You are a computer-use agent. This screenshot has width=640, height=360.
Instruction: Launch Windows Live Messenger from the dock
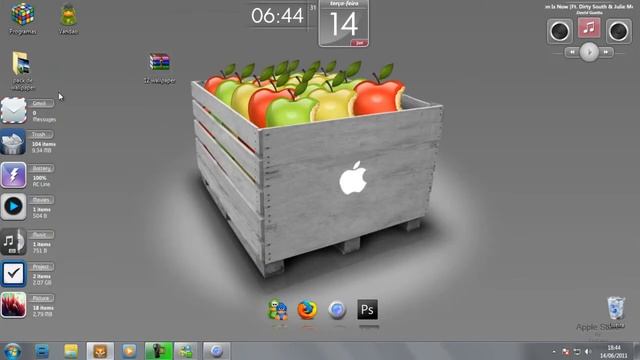coord(278,309)
